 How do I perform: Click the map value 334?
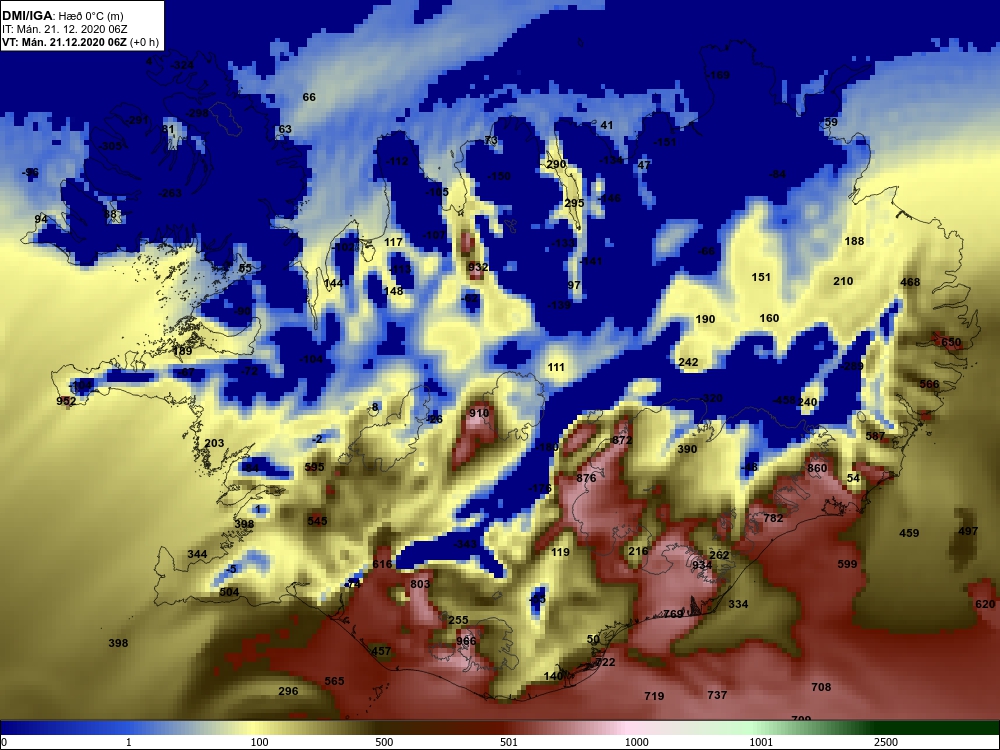(x=738, y=603)
